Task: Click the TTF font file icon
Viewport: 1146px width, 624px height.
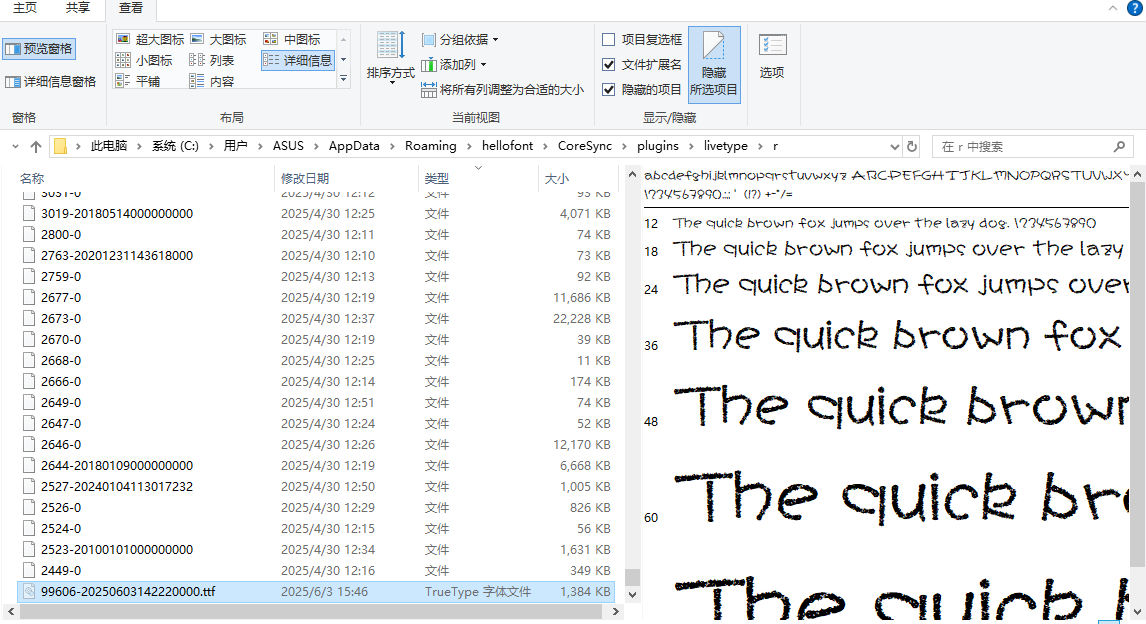Action: coord(29,592)
